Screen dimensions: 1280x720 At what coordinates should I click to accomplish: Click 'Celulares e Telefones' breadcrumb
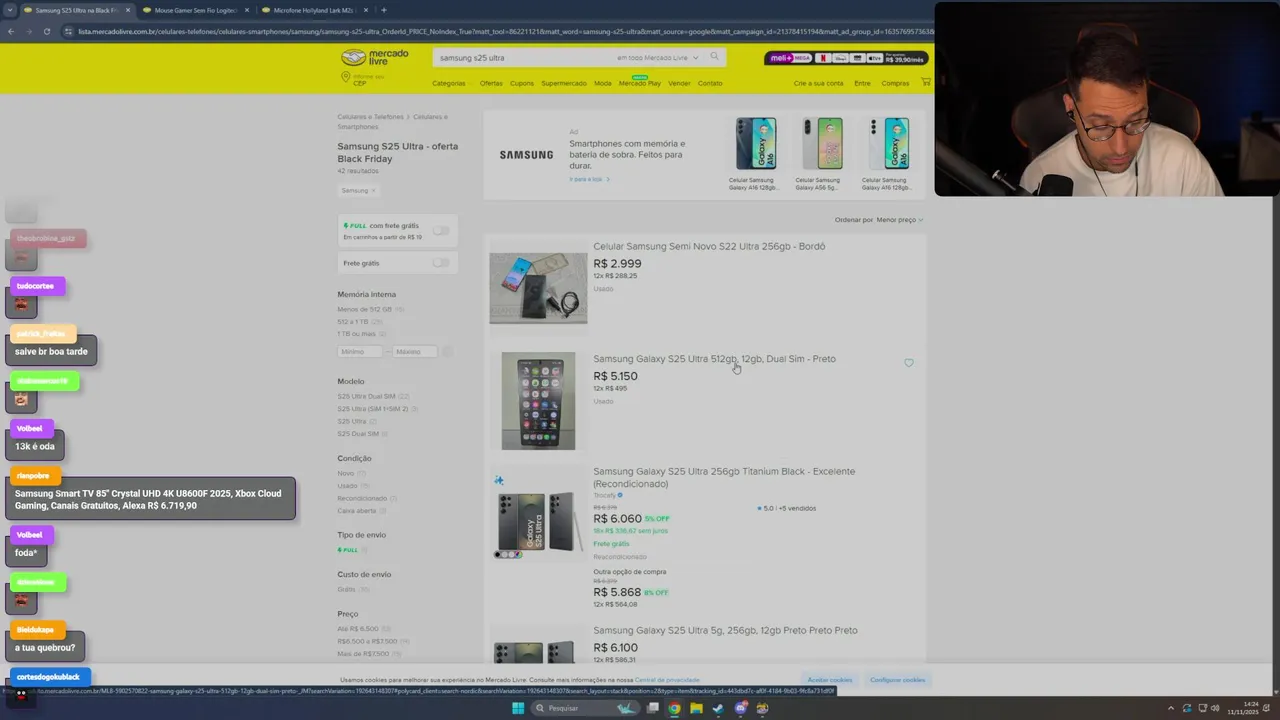click(x=370, y=117)
